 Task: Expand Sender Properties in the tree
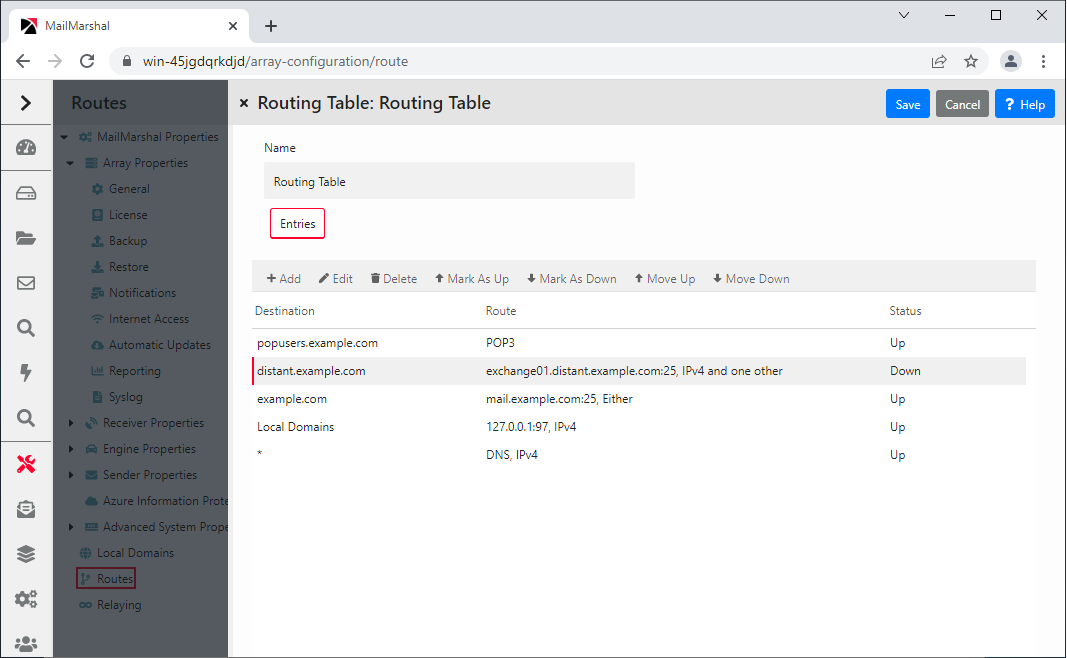click(70, 474)
